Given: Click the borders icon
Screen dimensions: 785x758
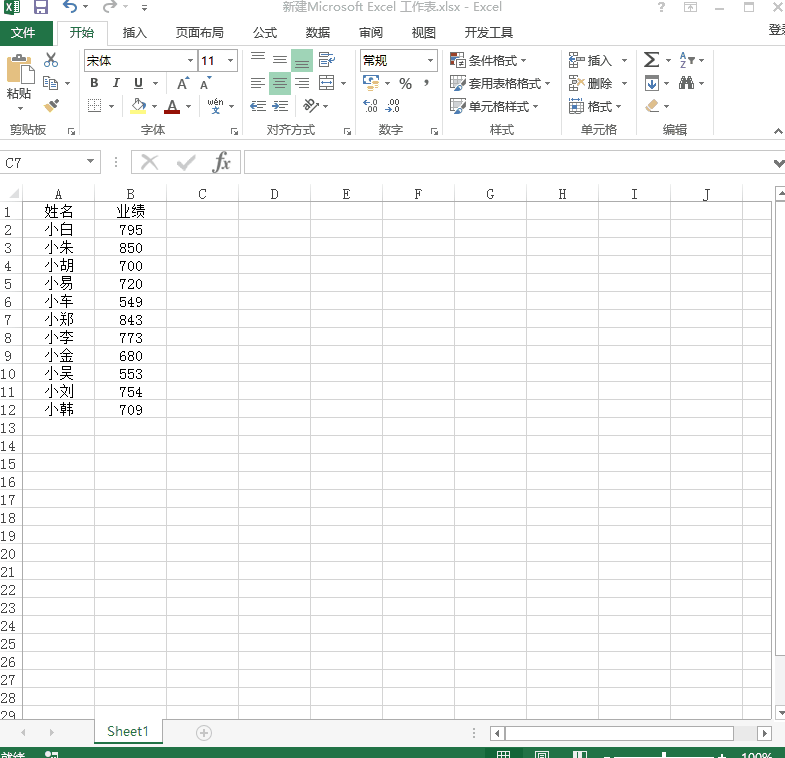Looking at the screenshot, I should pyautogui.click(x=95, y=106).
